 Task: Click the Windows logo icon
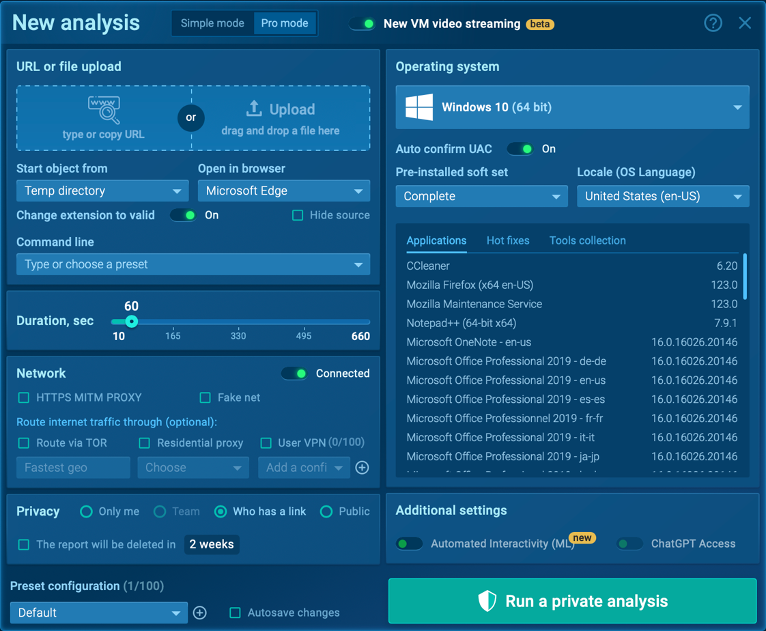[x=419, y=107]
